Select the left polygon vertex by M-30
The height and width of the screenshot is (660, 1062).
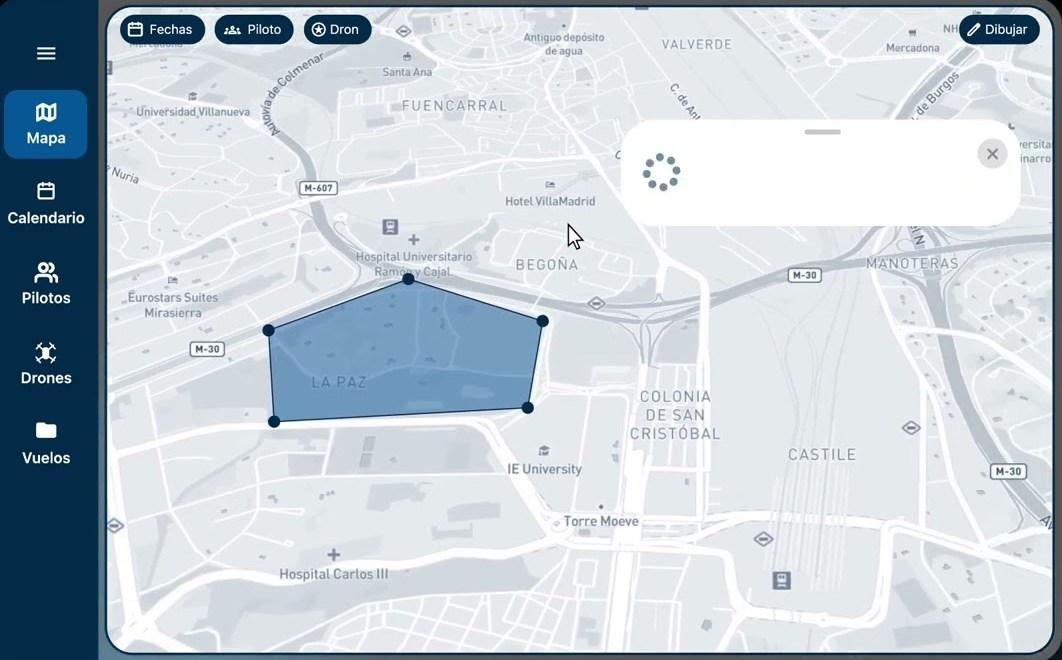tap(268, 330)
